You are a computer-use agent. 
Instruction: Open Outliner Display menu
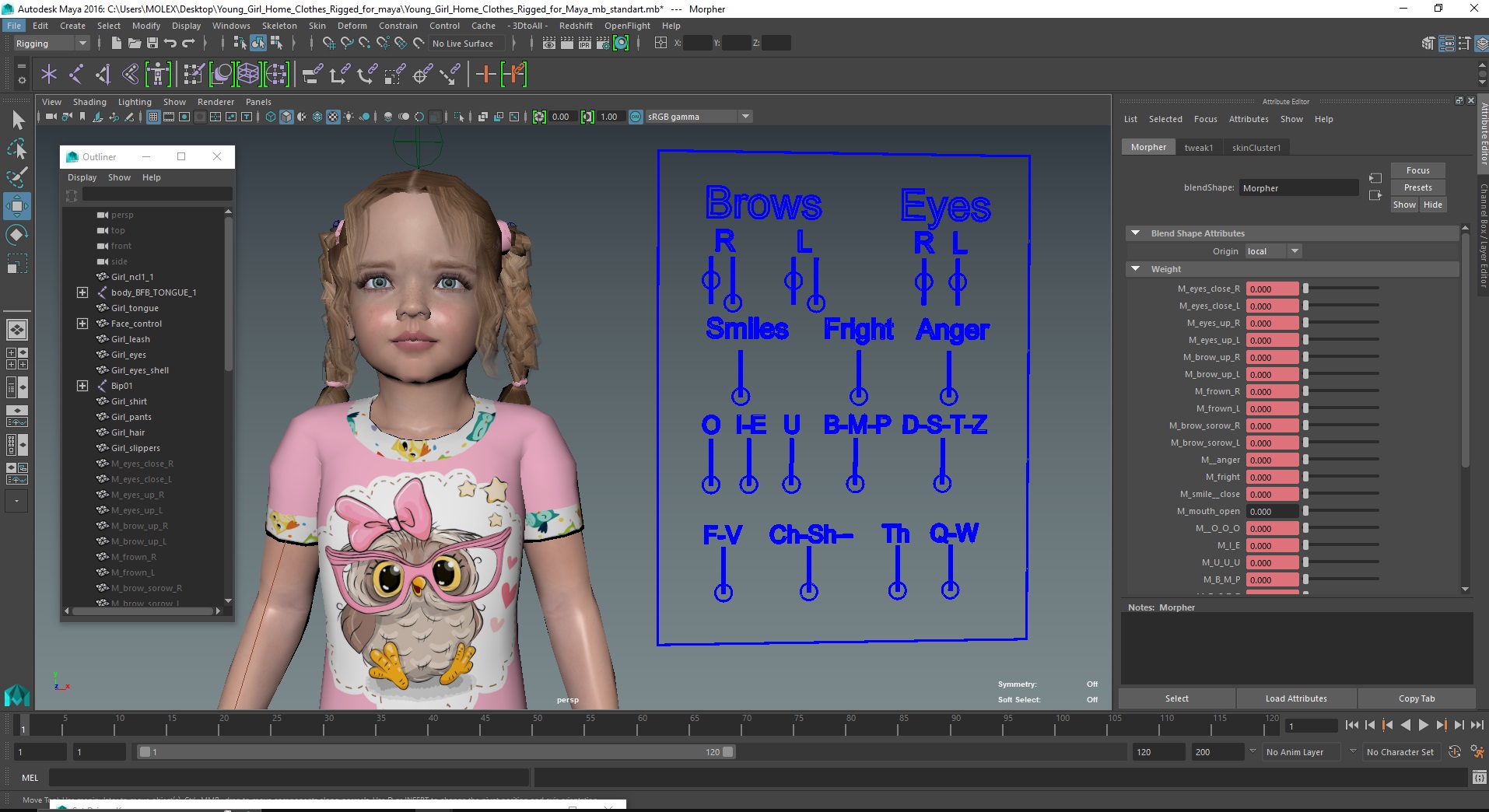(82, 177)
